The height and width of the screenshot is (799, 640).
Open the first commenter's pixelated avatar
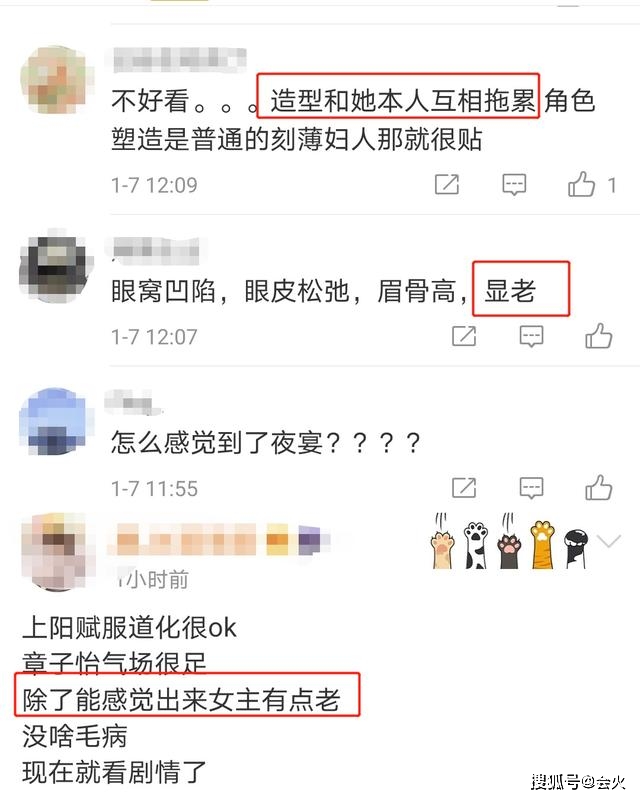(57, 79)
